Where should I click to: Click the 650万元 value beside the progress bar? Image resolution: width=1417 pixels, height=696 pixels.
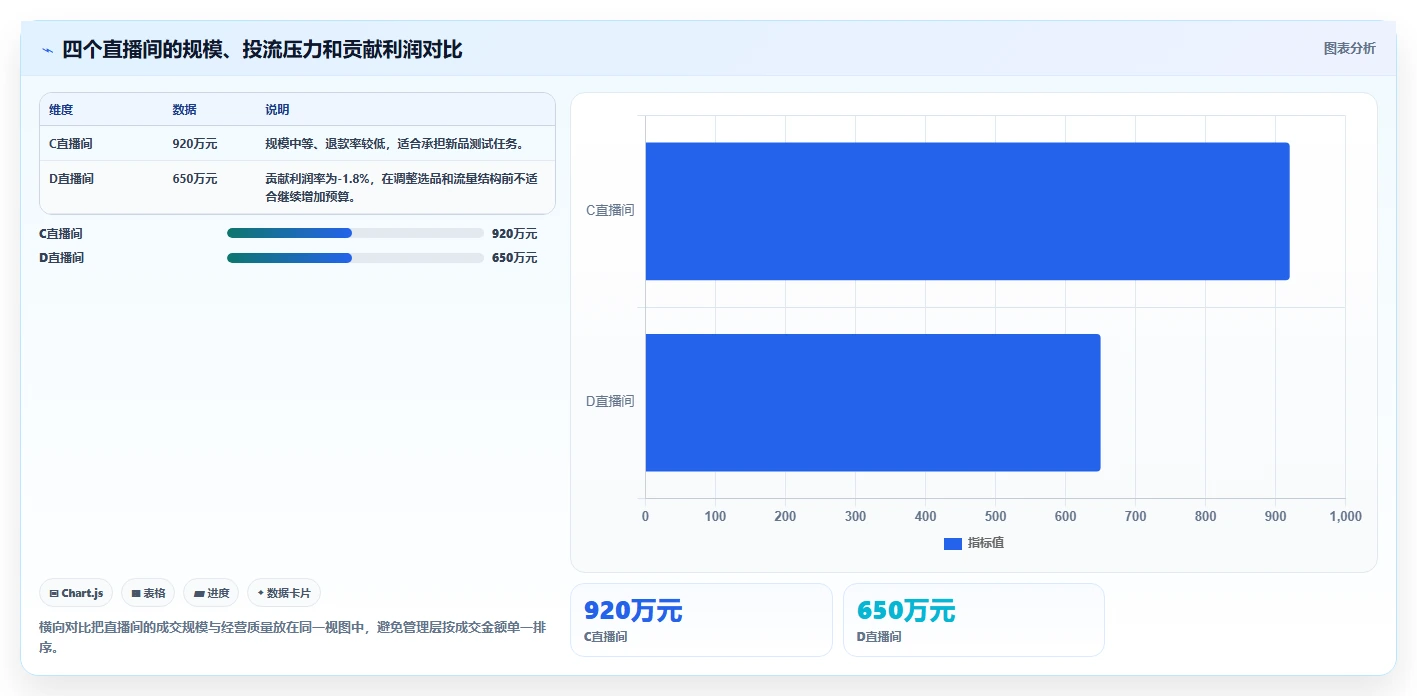tap(514, 258)
